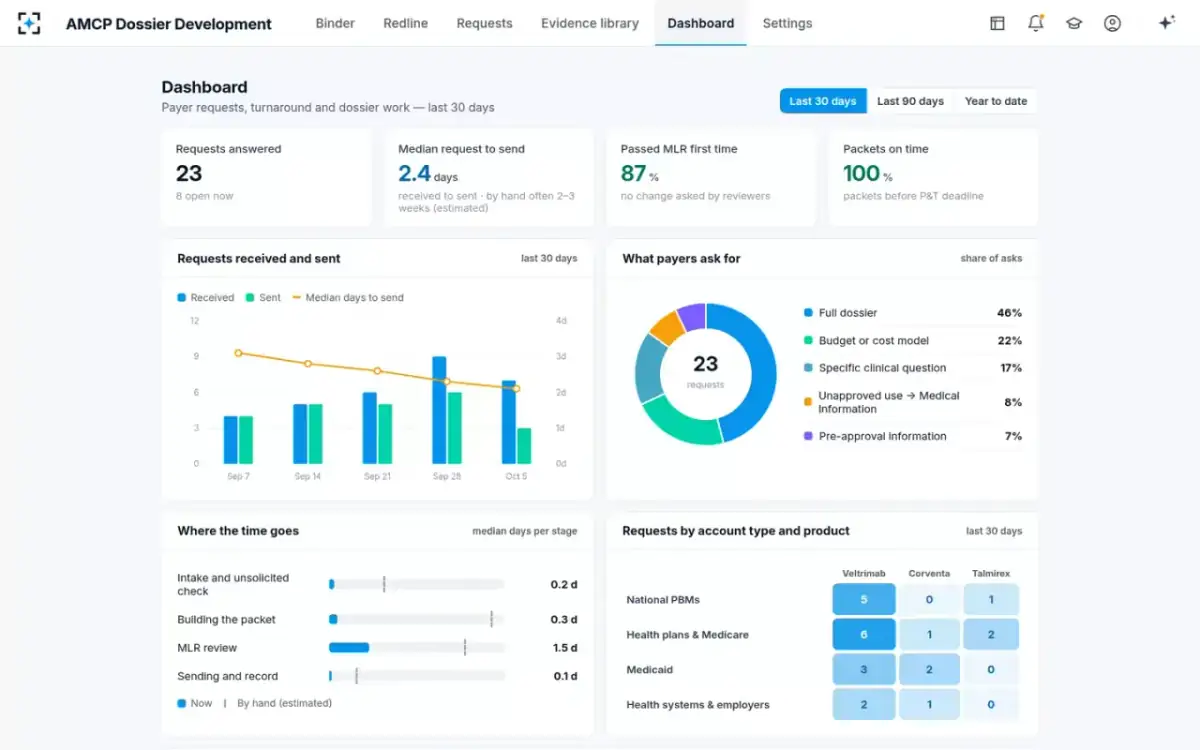Select the Last 30 days range
The image size is (1200, 750).
click(x=823, y=101)
